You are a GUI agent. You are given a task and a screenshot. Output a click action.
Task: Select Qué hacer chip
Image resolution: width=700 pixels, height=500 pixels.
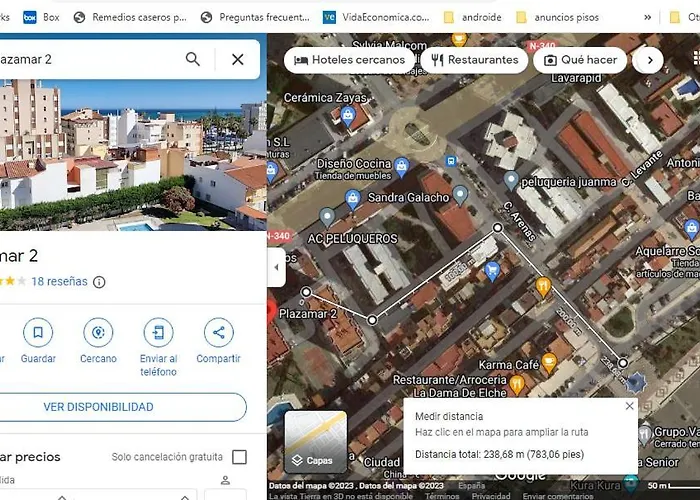pyautogui.click(x=580, y=60)
